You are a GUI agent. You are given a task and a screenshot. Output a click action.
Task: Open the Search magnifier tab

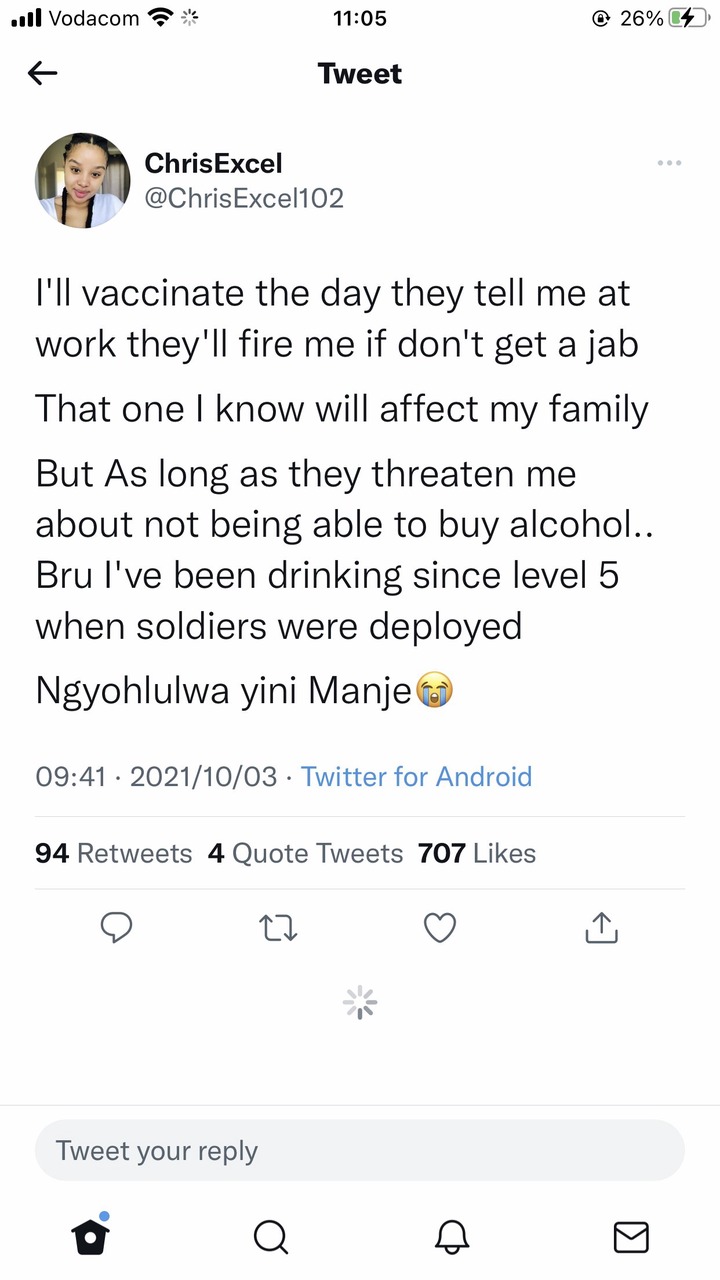[270, 1237]
